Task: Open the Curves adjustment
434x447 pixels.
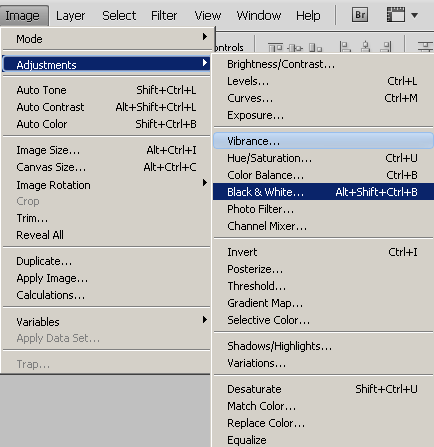Action: [x=323, y=98]
